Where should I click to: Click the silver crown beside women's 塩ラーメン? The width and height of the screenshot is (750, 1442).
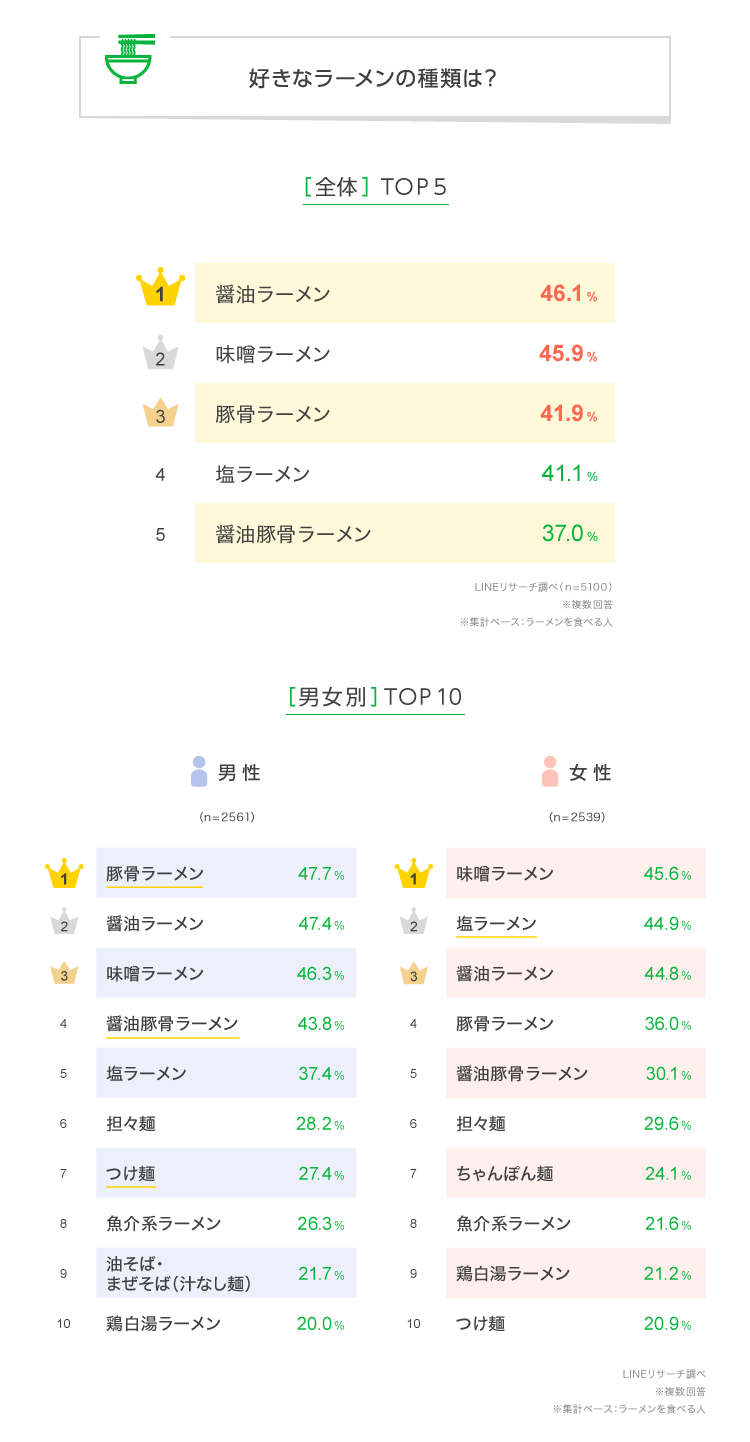click(x=413, y=922)
